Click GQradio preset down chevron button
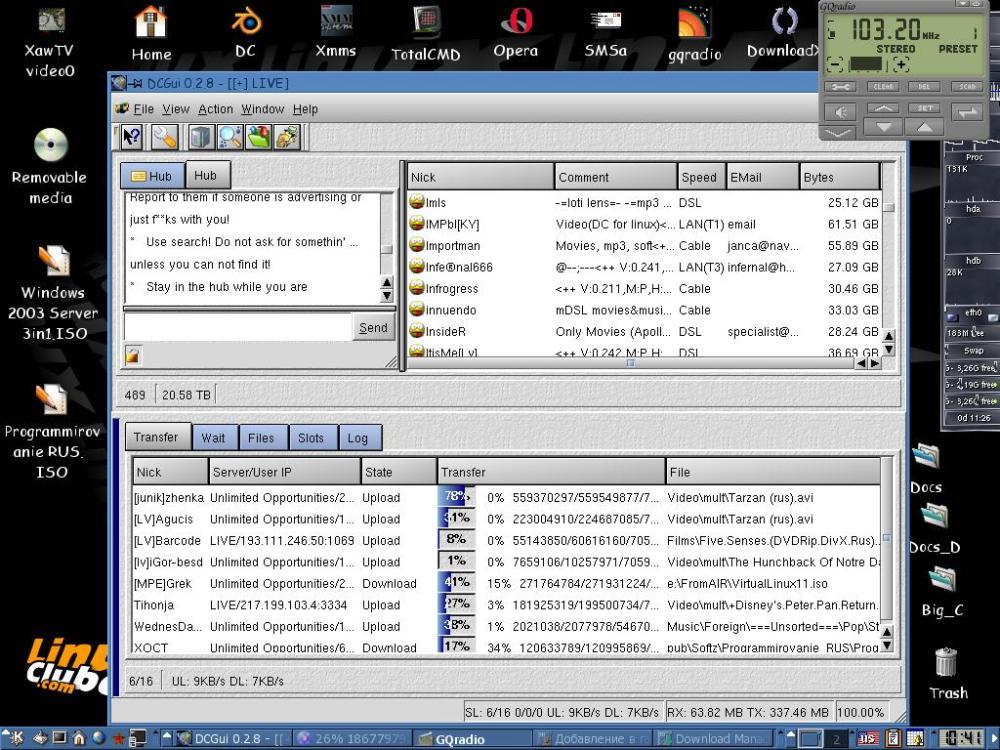Viewport: 1000px width, 750px height. 837,133
